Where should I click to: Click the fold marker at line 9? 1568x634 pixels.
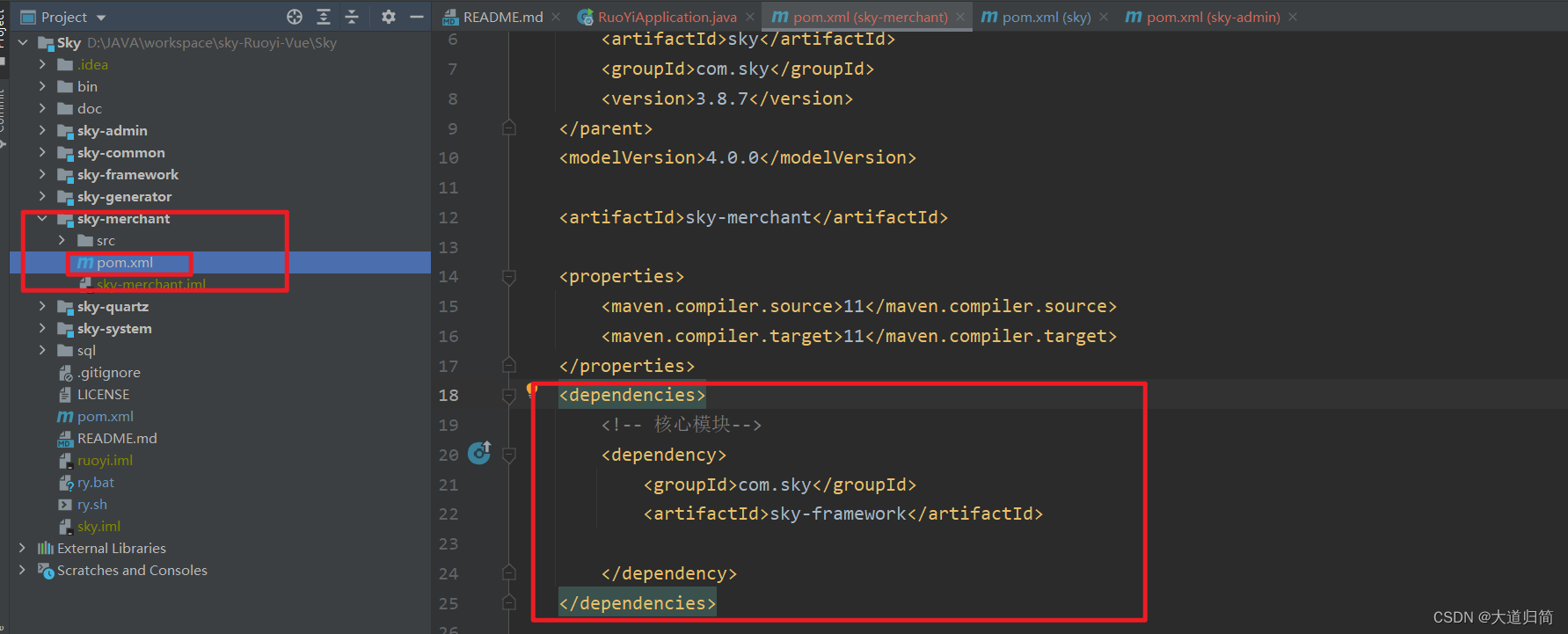pos(508,128)
